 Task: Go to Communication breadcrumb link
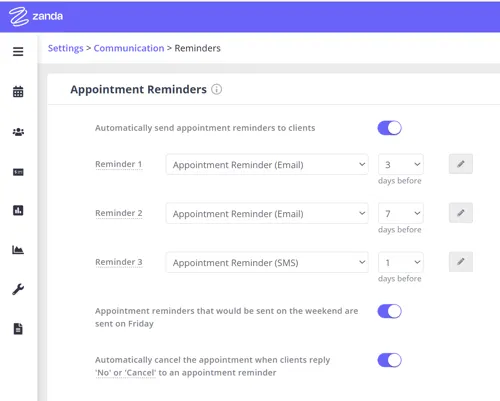tap(129, 48)
